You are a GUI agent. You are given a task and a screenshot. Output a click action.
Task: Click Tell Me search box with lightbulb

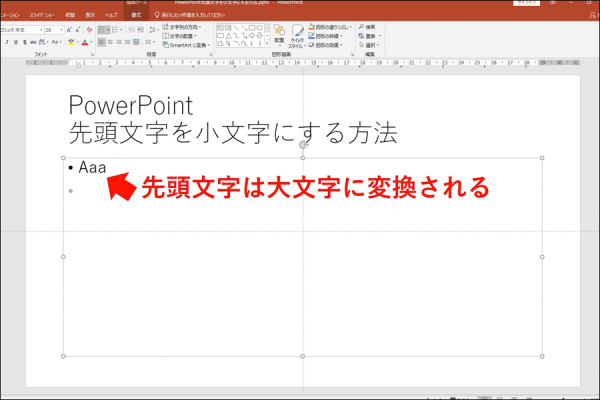coord(190,15)
